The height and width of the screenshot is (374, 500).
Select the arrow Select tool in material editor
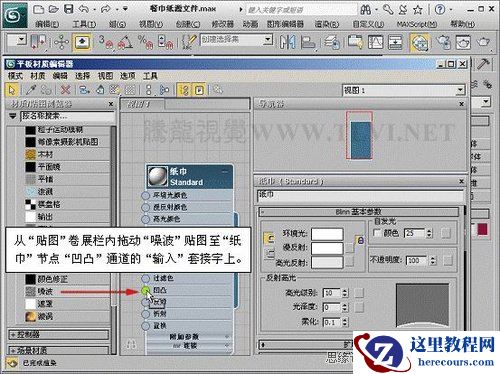(12, 90)
